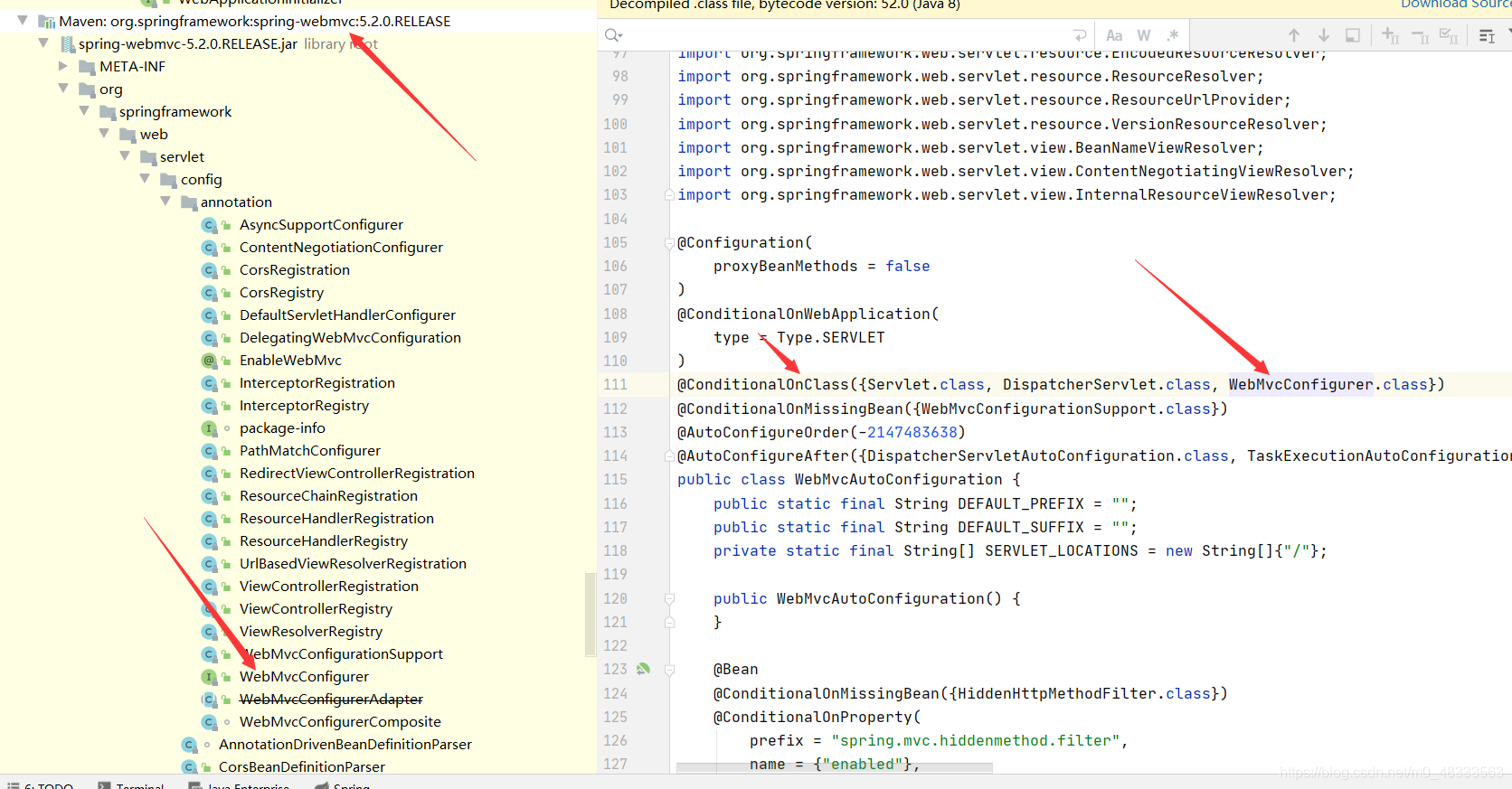This screenshot has width=1512, height=789.
Task: Click the search magnifier history icon
Action: coord(613,35)
